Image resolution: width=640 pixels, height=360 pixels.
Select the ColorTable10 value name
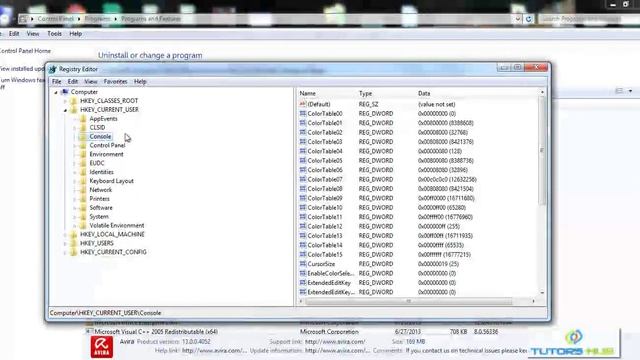325,208
